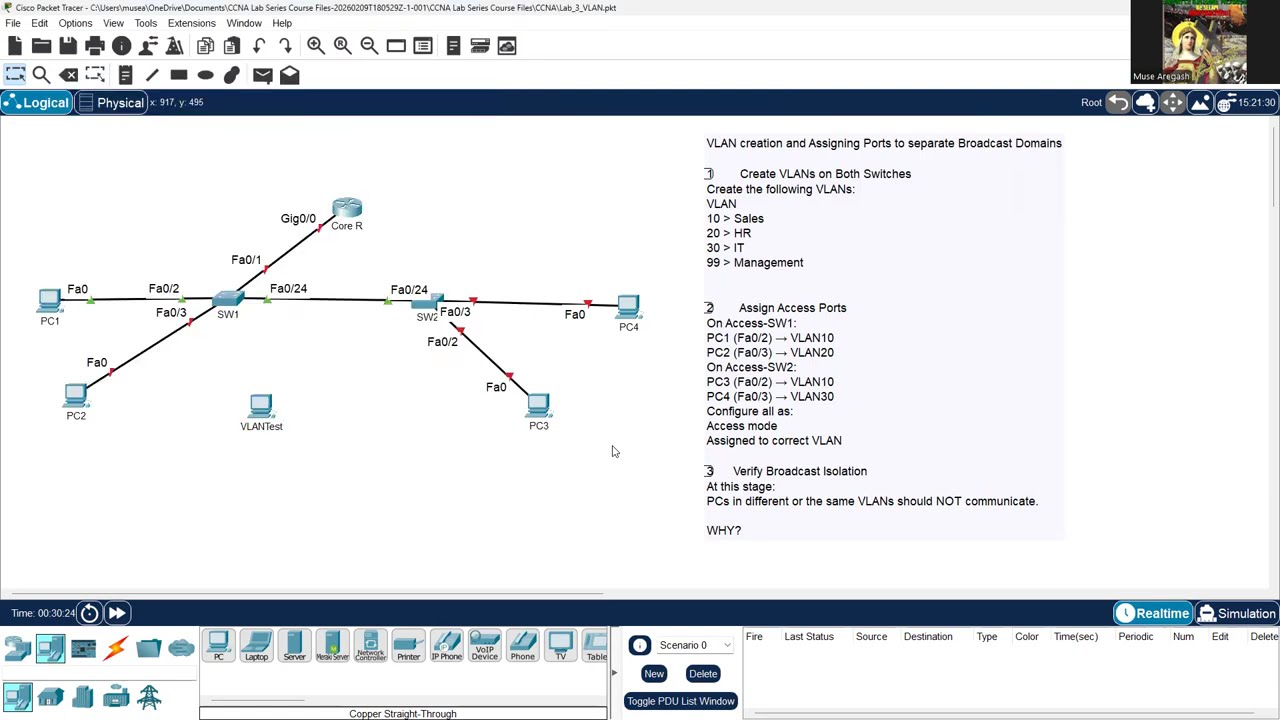Open the Edit menu
The image size is (1280, 720).
pyautogui.click(x=39, y=23)
